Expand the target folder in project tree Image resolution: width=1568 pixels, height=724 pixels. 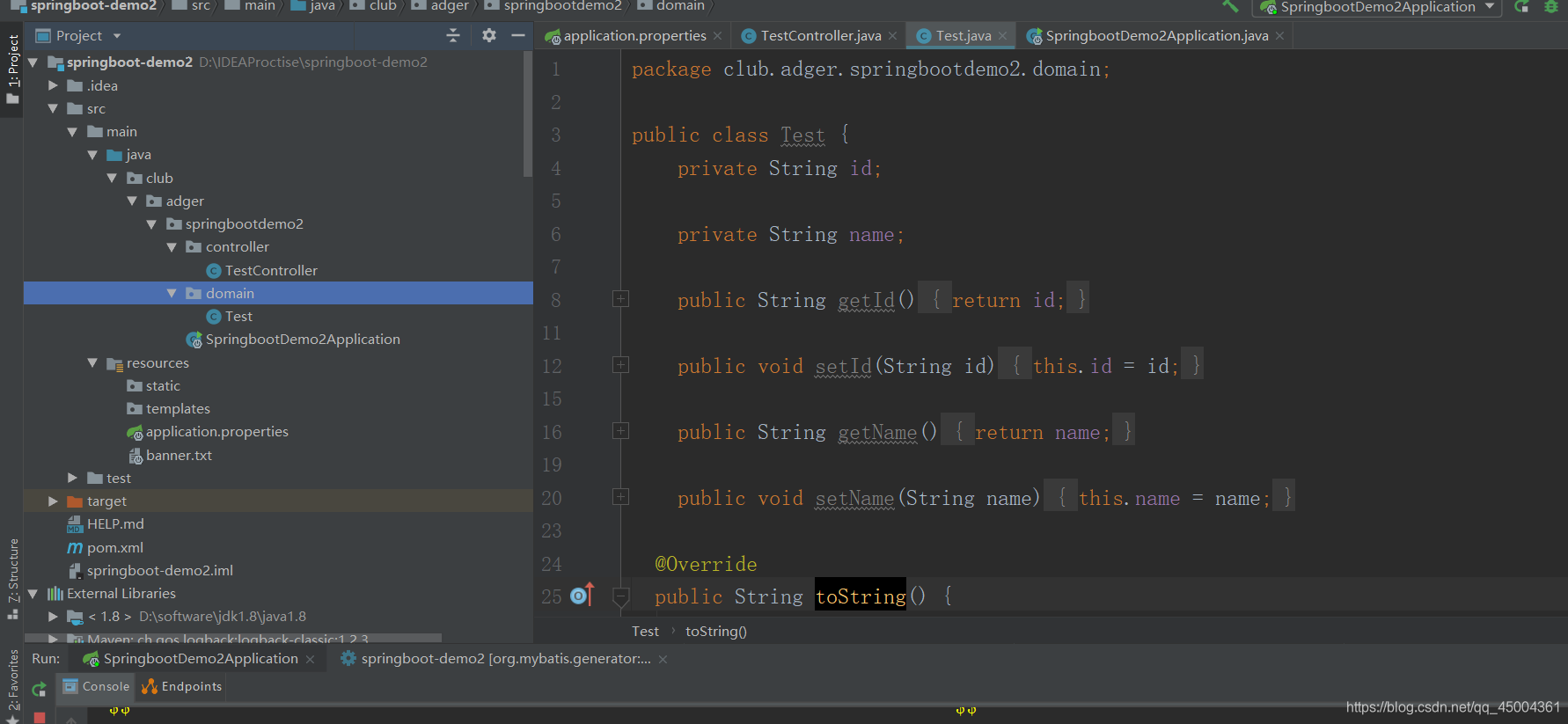[53, 501]
